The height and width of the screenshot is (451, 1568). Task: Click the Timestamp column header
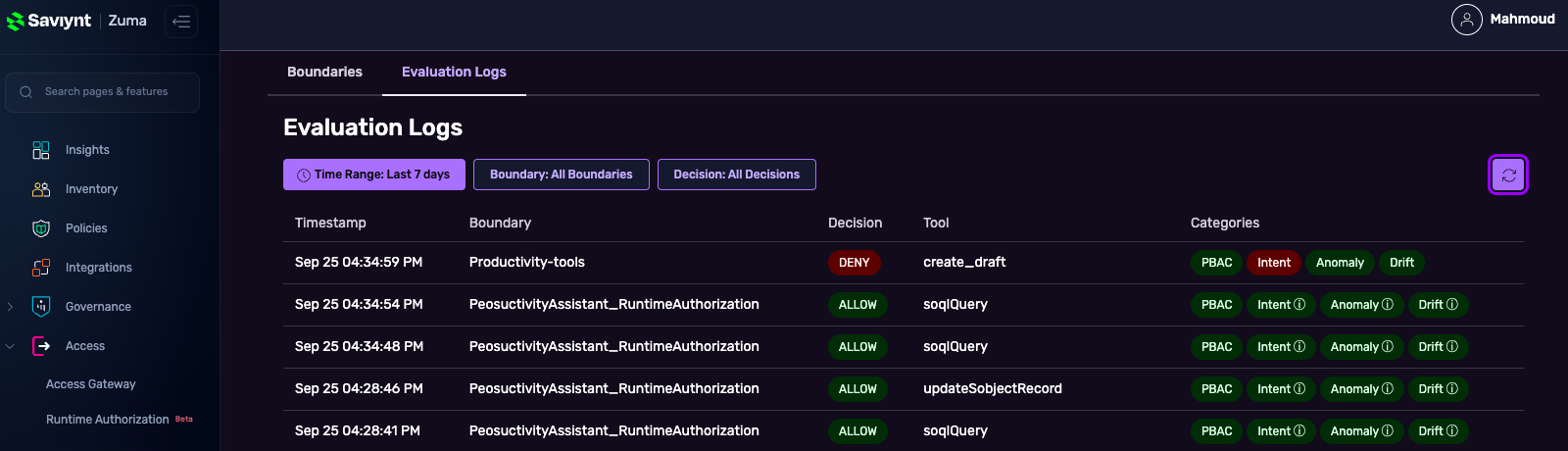pos(330,223)
